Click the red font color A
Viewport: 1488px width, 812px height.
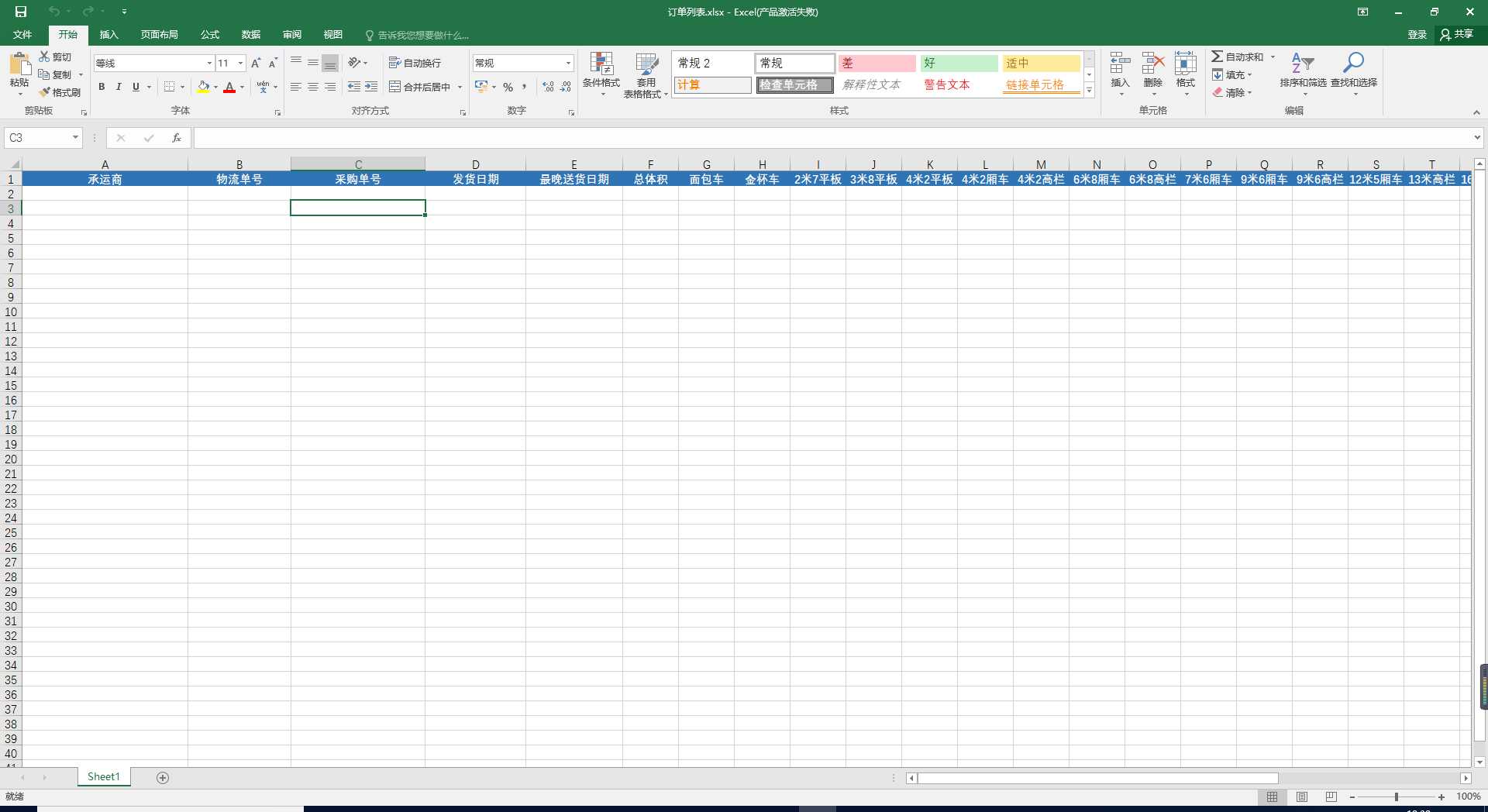[x=229, y=87]
